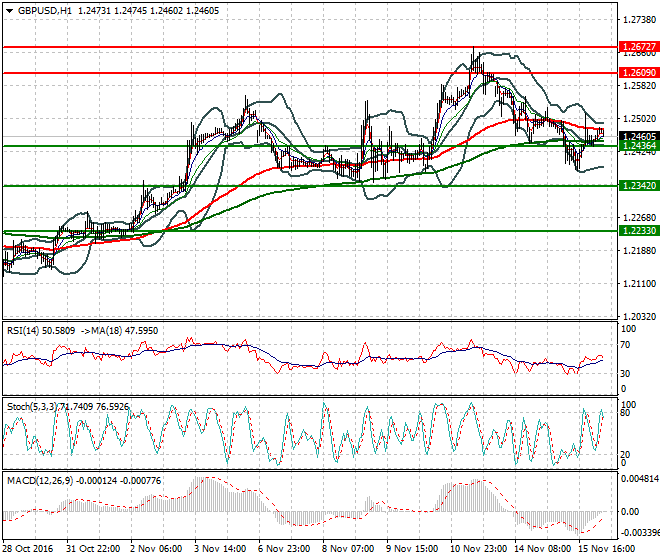Click the 6 Nov 23:00 time label
The height and width of the screenshot is (560, 660).
tap(284, 549)
